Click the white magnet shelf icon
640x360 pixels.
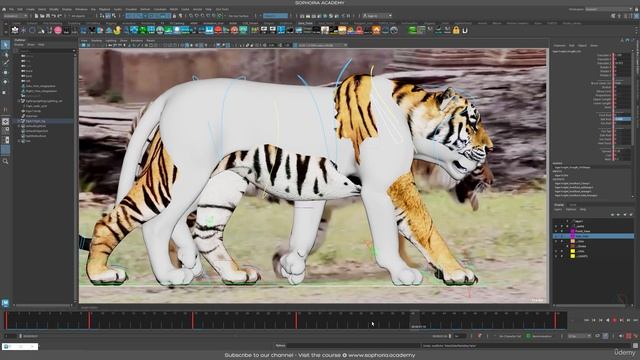point(465,30)
